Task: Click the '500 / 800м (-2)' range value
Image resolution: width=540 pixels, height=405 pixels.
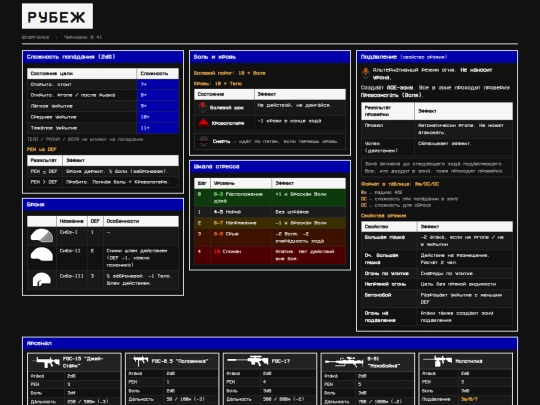Action: [x=284, y=399]
